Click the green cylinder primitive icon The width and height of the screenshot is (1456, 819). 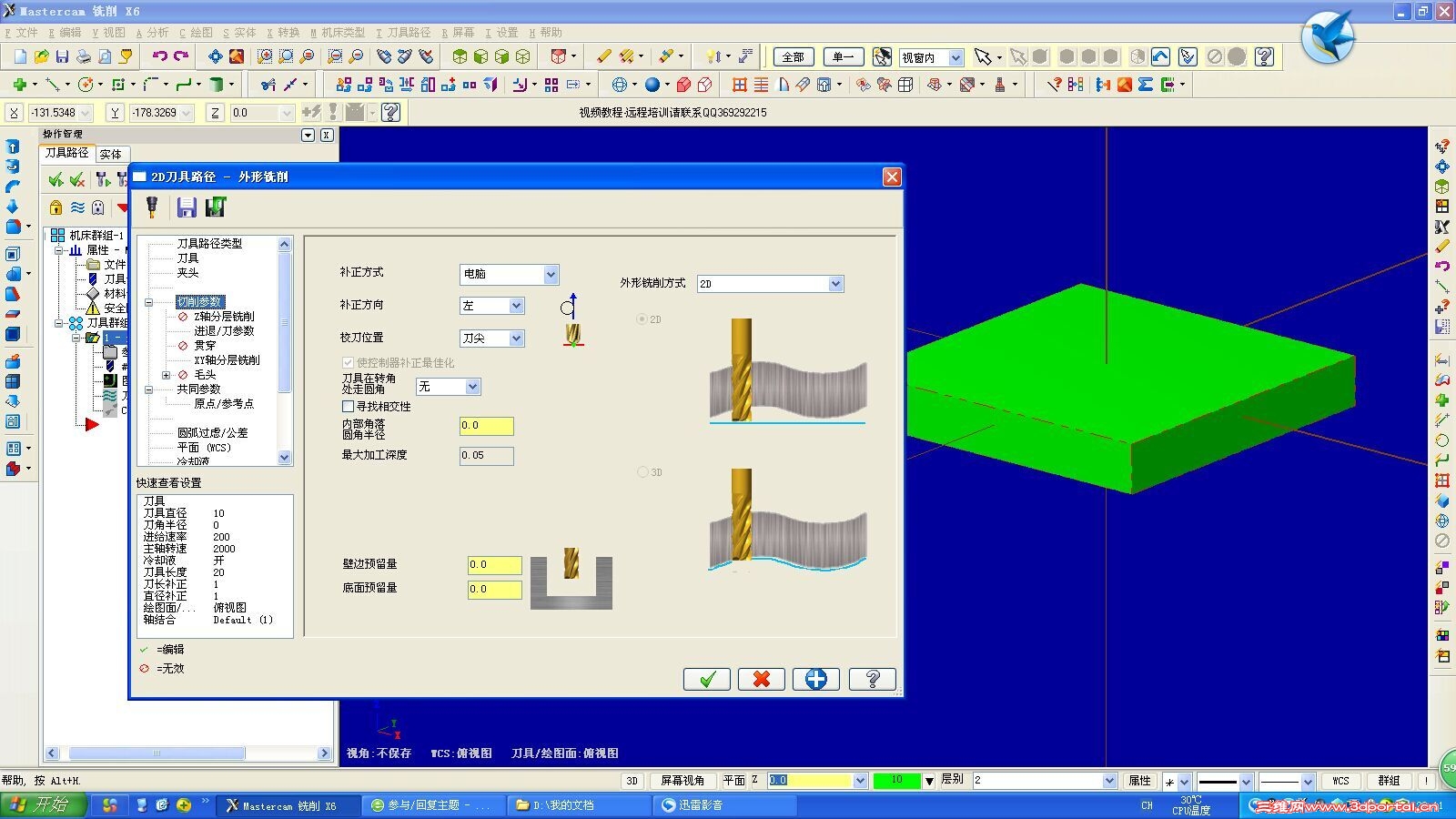pyautogui.click(x=217, y=85)
